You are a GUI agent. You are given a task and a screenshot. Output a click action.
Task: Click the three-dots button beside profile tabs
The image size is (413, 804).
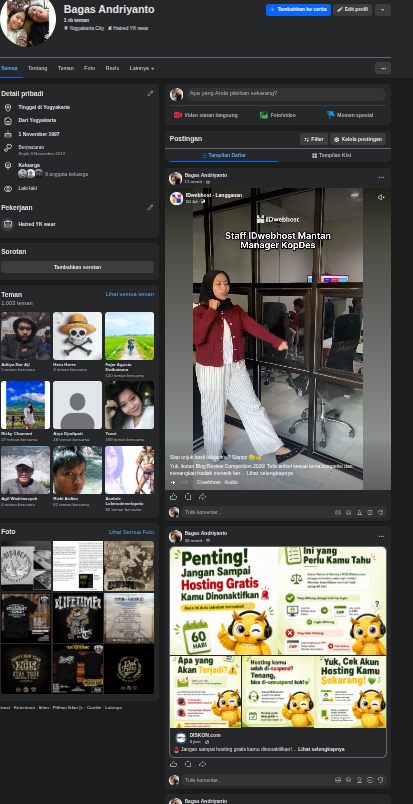pyautogui.click(x=383, y=68)
